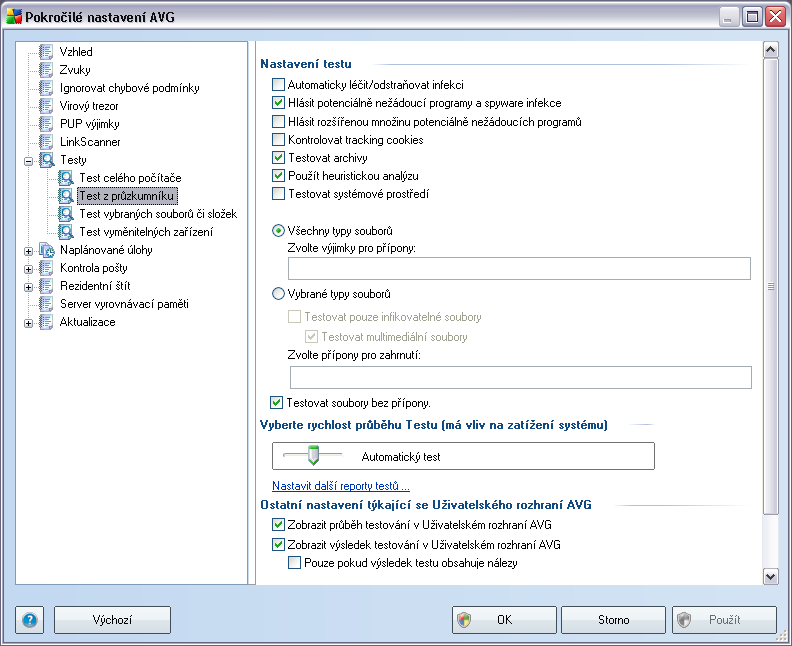
Task: Check Testovat systémové prostředí
Action: [x=278, y=193]
